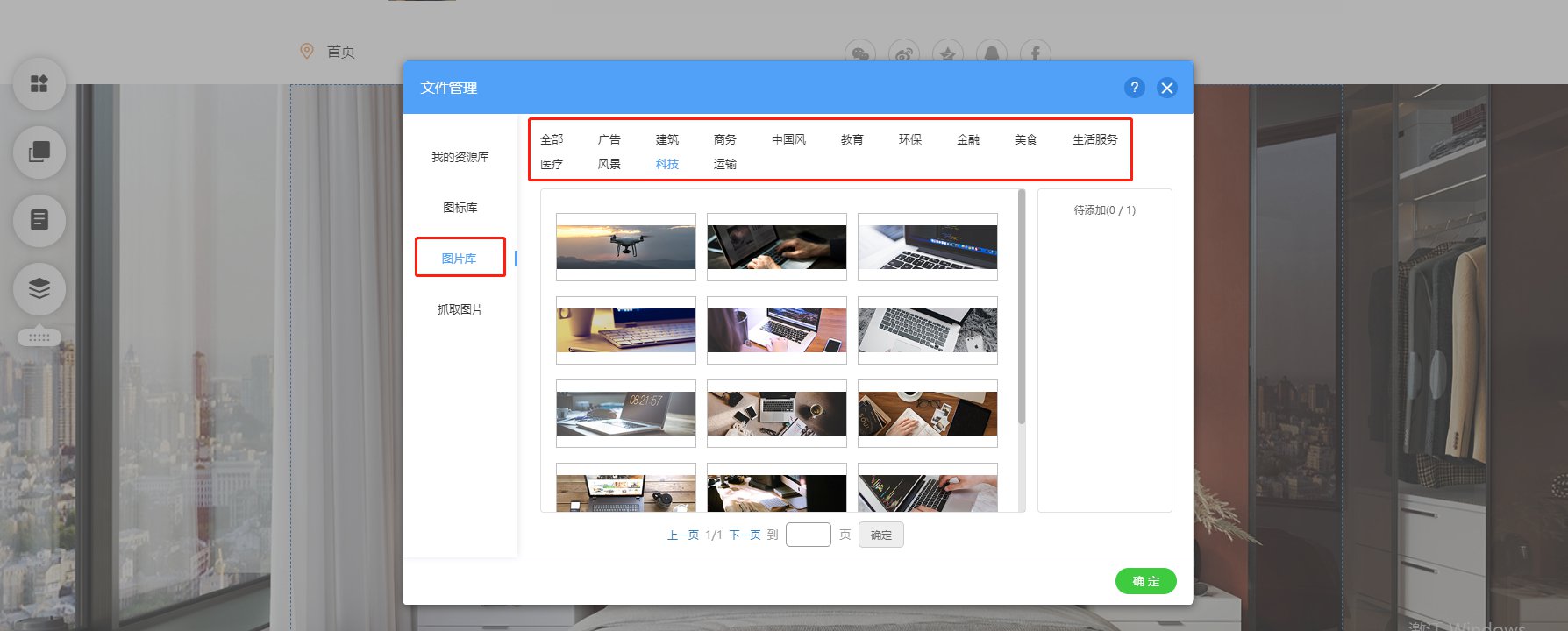Image resolution: width=1568 pixels, height=631 pixels.
Task: Close the 文件管理 dialog
Action: click(x=1166, y=88)
